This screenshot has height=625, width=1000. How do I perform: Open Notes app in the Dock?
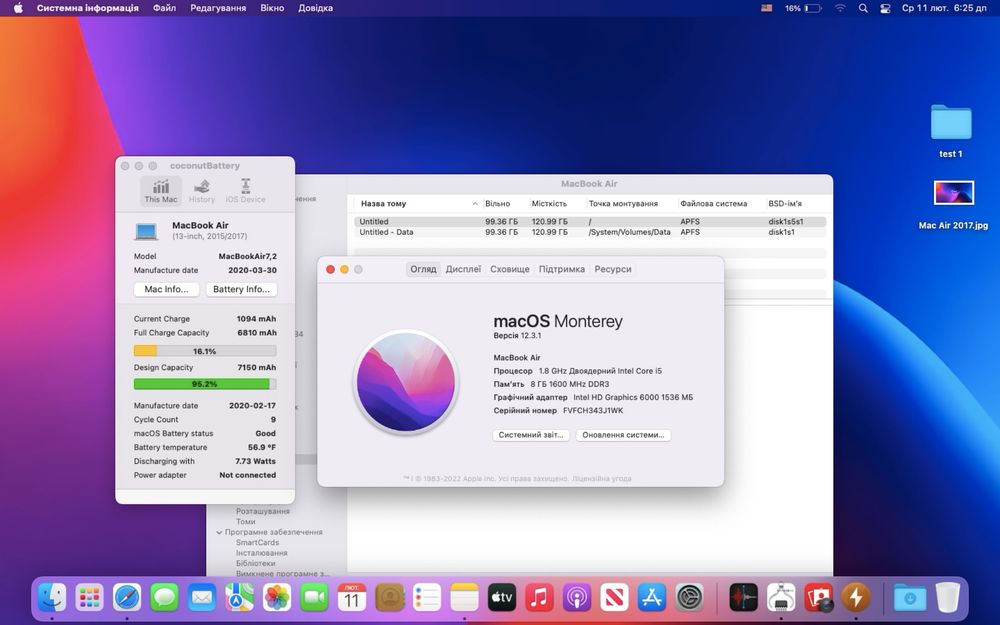pyautogui.click(x=464, y=598)
